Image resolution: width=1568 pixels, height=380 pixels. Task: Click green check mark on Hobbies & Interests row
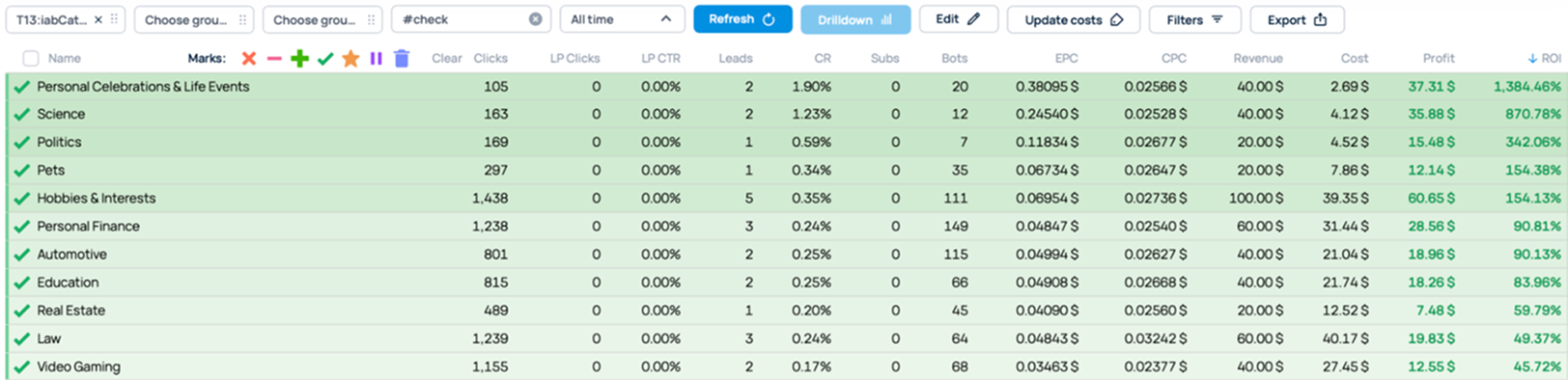pyautogui.click(x=22, y=198)
